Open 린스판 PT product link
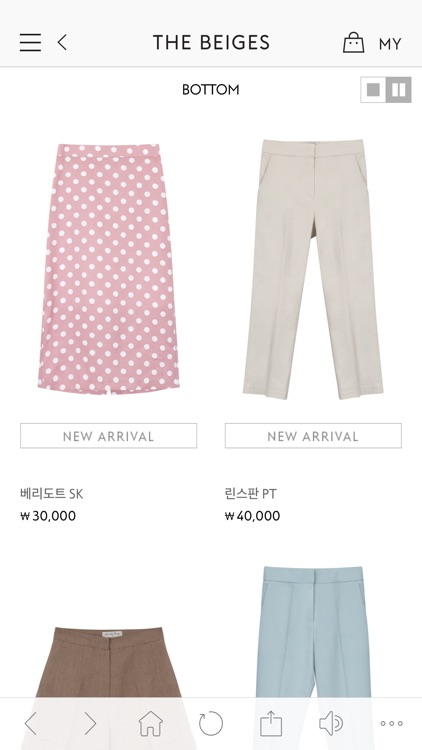This screenshot has height=750, width=422. pos(251,494)
